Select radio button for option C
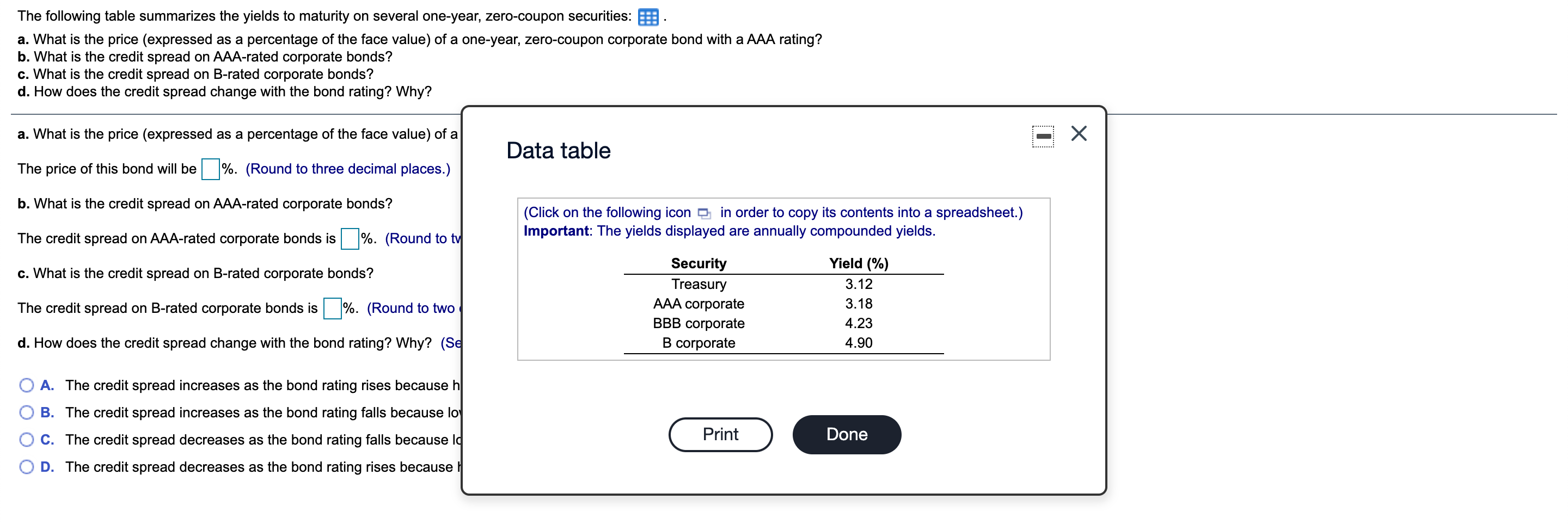 (26, 440)
